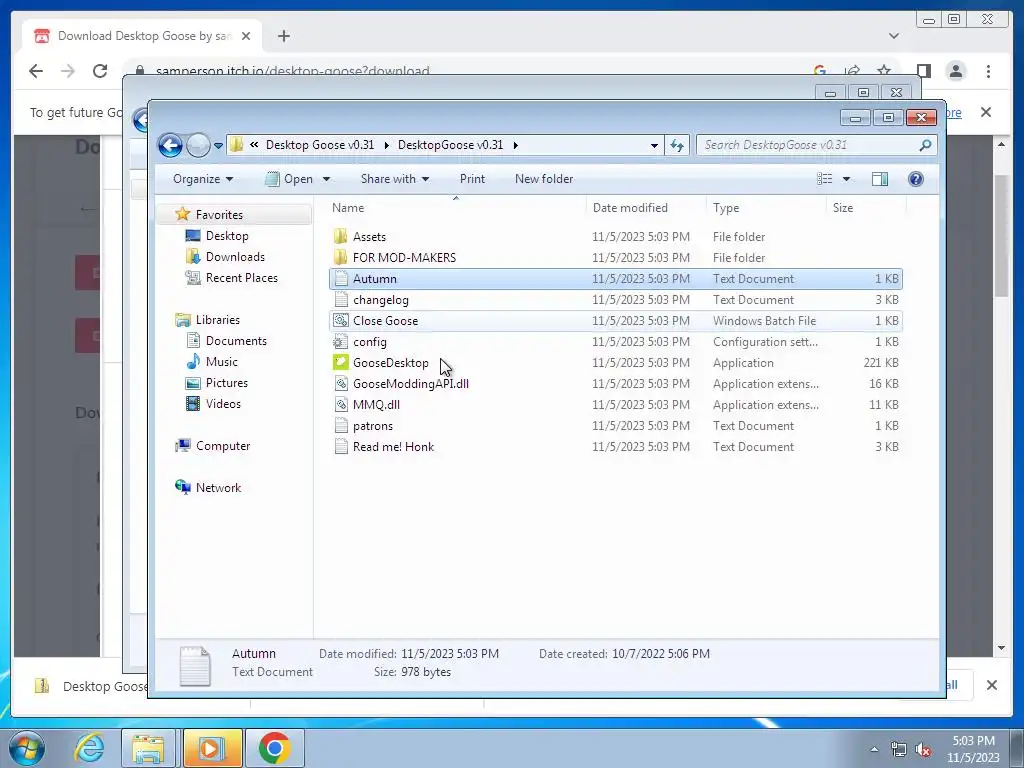Select the config settings file icon
Screen dimensions: 1024x768
click(x=340, y=342)
